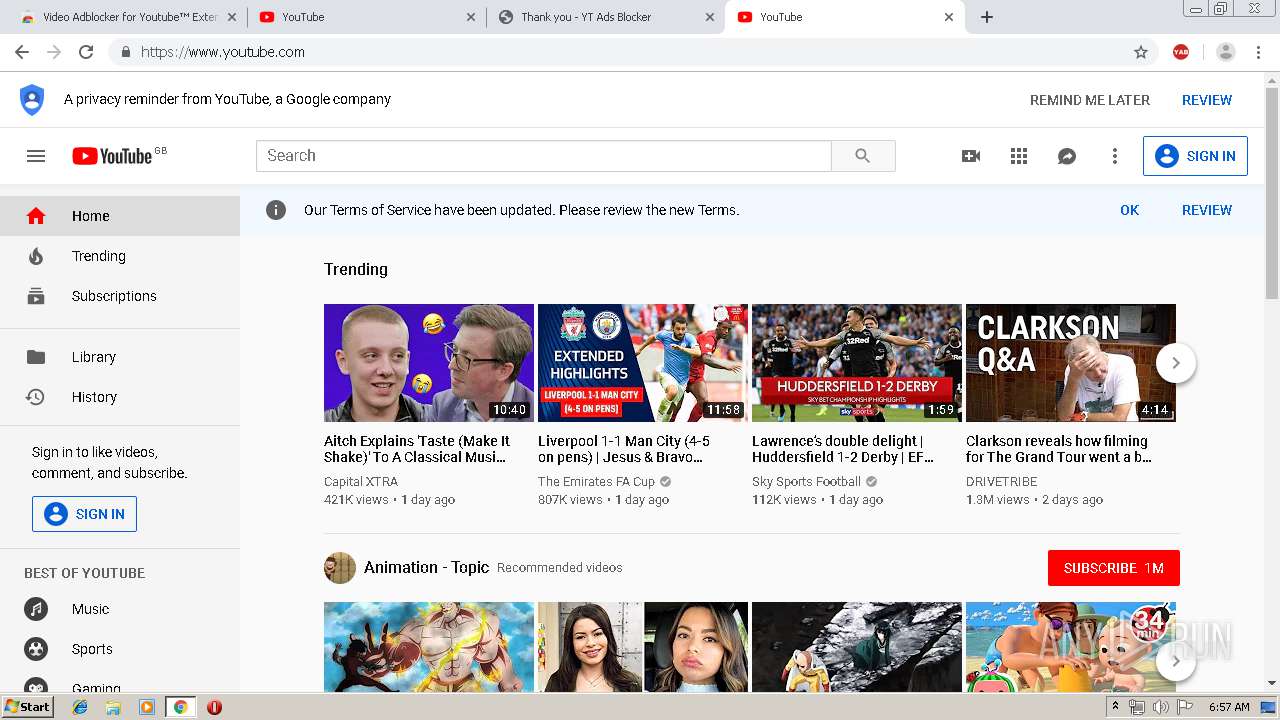The image size is (1280, 720).
Task: Click SIGN IN button in the sidebar
Action: (84, 514)
